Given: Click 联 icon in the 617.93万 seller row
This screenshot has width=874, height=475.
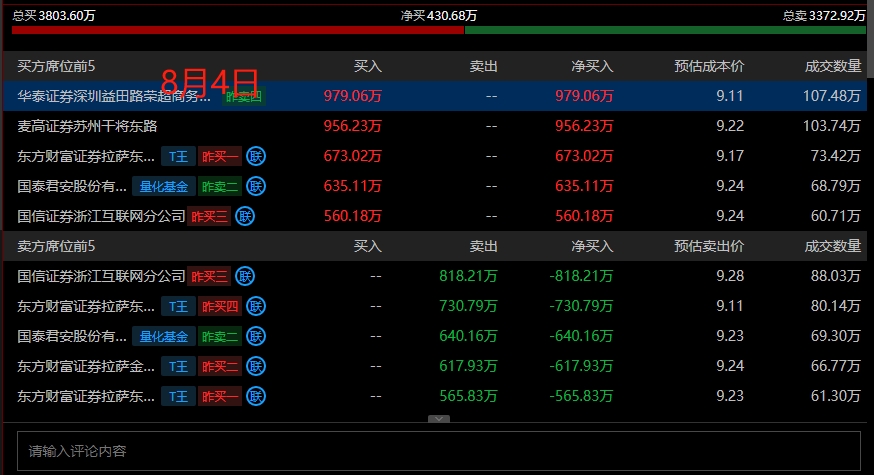Looking at the screenshot, I should pyautogui.click(x=256, y=366).
